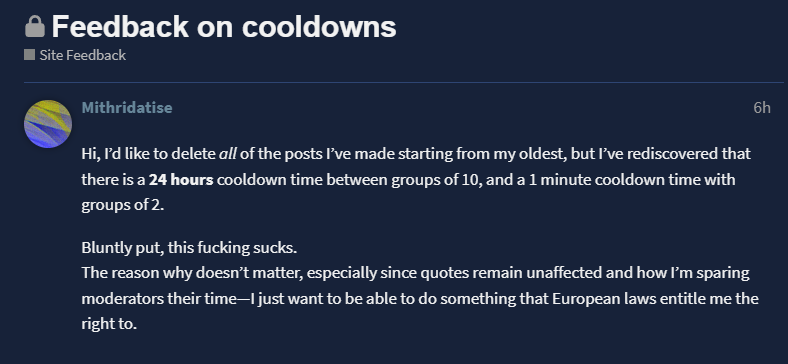Click the closed-topic lock icon
This screenshot has height=364, width=788.
click(35, 27)
